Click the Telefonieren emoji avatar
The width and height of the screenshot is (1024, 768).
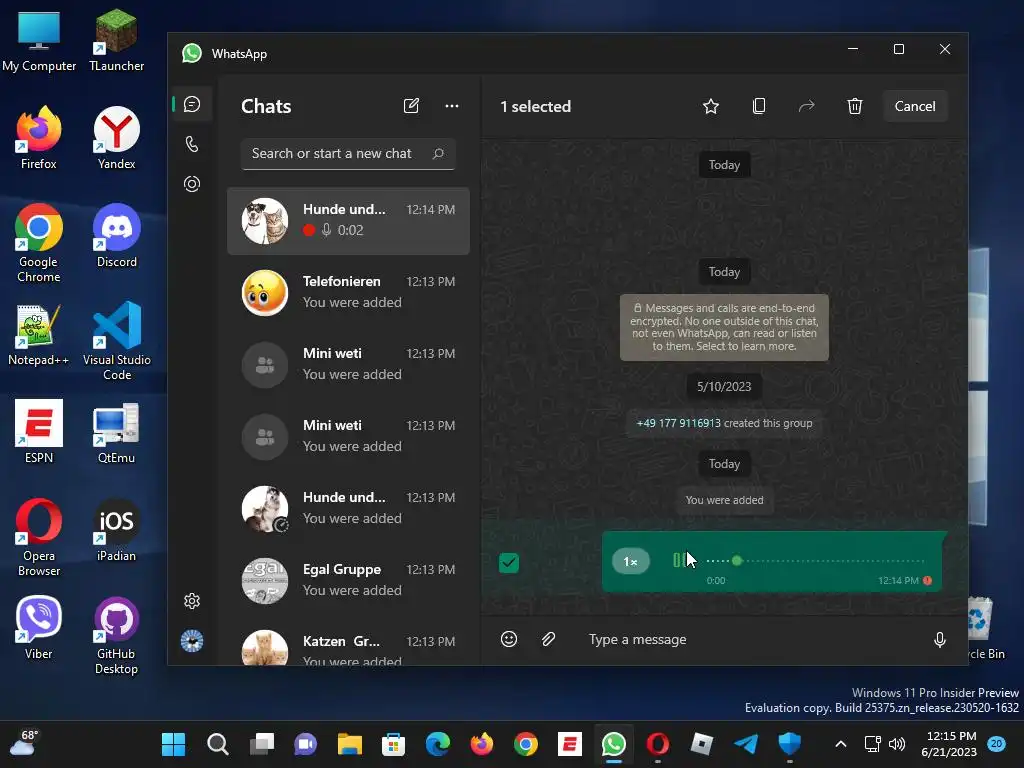click(264, 293)
